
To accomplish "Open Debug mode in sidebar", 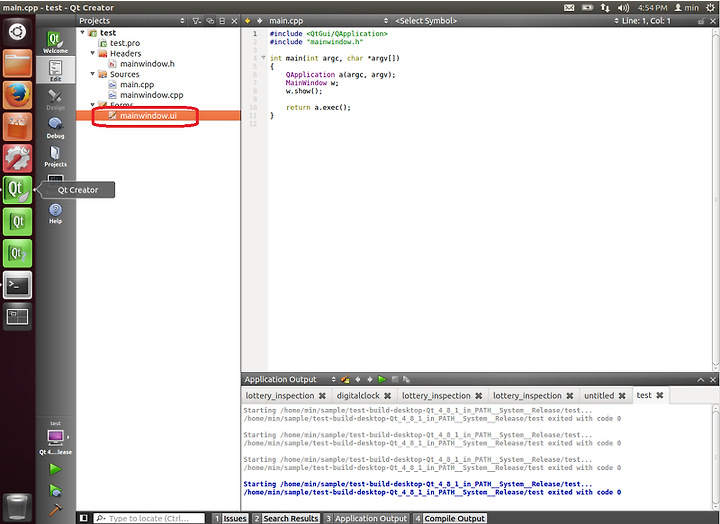I will pyautogui.click(x=55, y=128).
